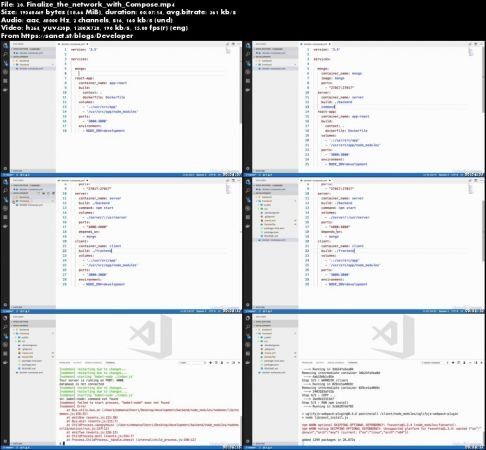The height and width of the screenshot is (450, 486).
Task: Close terminal panel in nodemon error thumbnail
Action: 239,362
